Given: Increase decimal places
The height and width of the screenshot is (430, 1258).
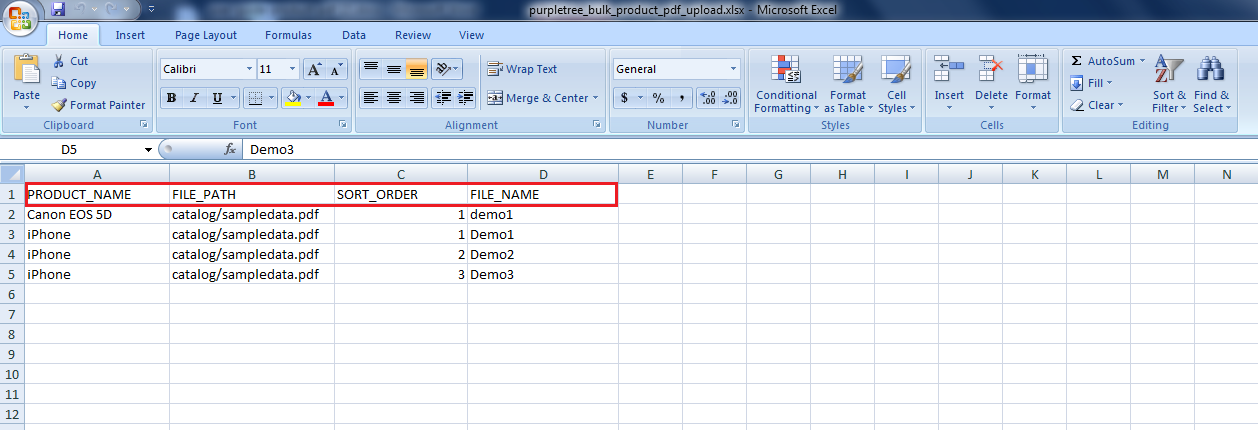Looking at the screenshot, I should [707, 98].
